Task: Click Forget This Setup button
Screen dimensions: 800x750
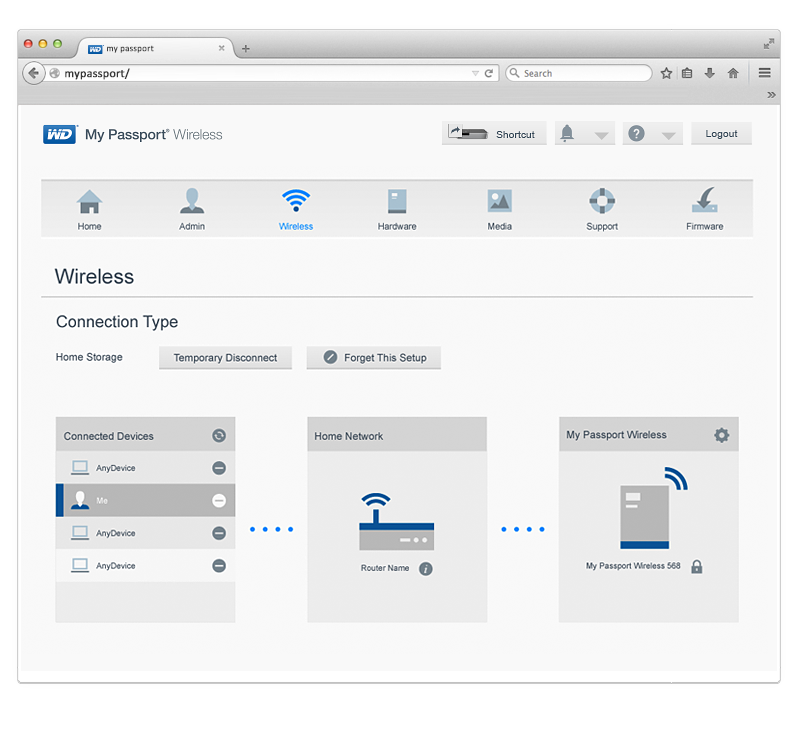Action: click(373, 358)
